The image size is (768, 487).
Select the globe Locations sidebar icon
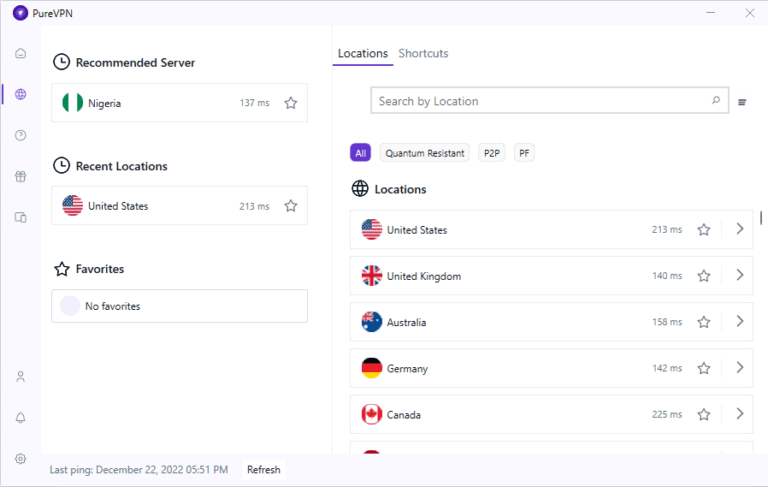(20, 94)
